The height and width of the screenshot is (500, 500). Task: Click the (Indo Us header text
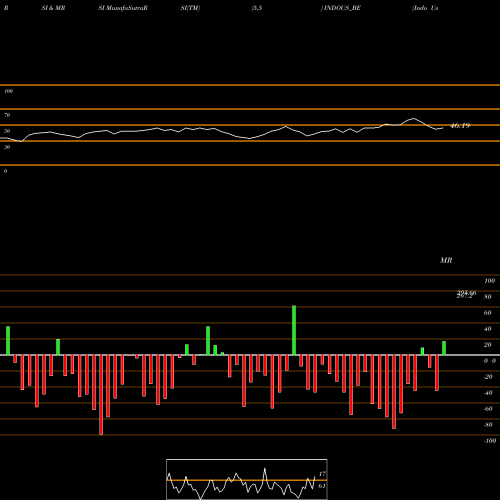(425, 8)
